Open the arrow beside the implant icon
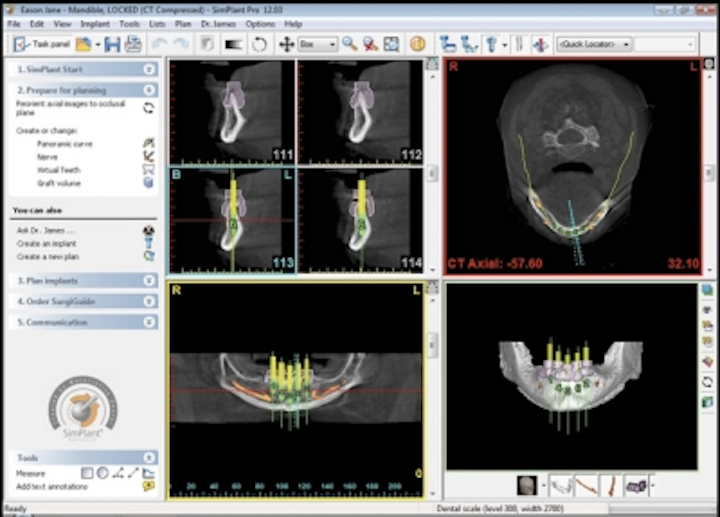Image resolution: width=720 pixels, height=517 pixels. (505, 45)
